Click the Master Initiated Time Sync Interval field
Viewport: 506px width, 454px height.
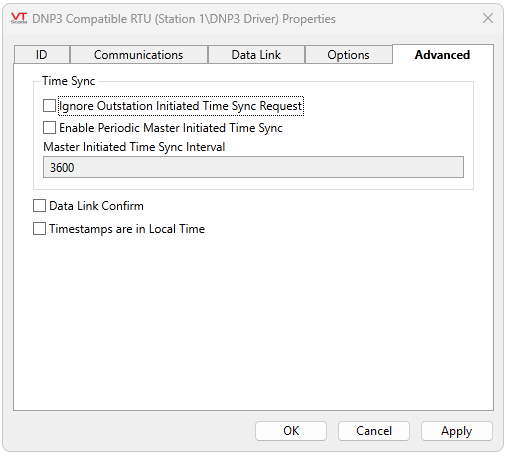pyautogui.click(x=253, y=167)
